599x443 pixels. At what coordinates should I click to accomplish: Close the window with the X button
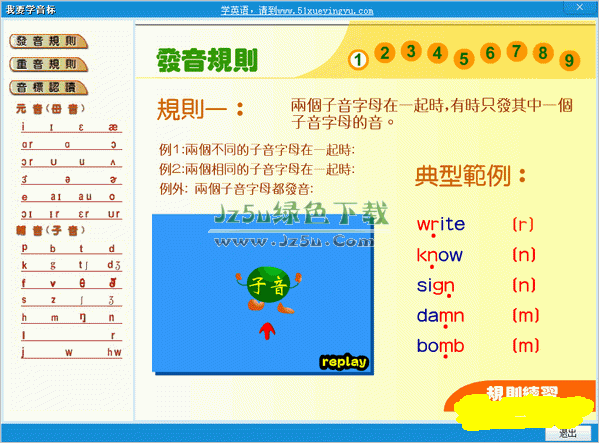(x=580, y=7)
